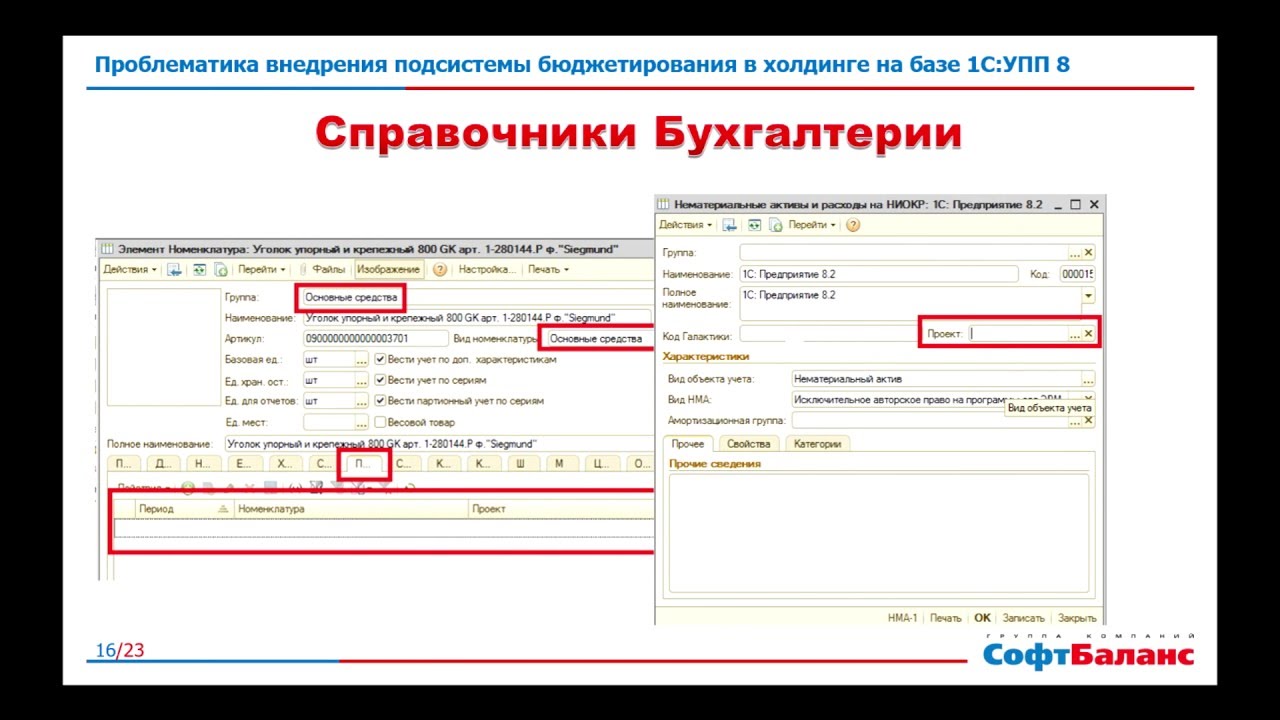This screenshot has width=1280, height=720.
Task: Click the document-copy toolbar icon in Номенклатура window
Action: 220,270
